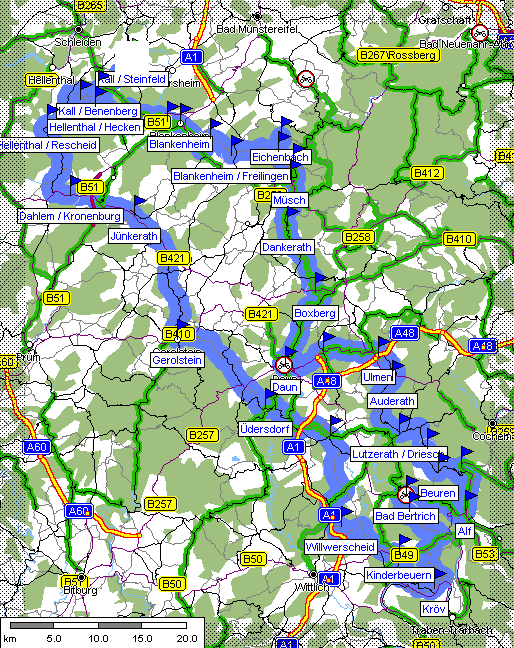The width and height of the screenshot is (514, 648).
Task: Click the motorcycle prohibited sign near Bad Bertrich
Action: 405,494
